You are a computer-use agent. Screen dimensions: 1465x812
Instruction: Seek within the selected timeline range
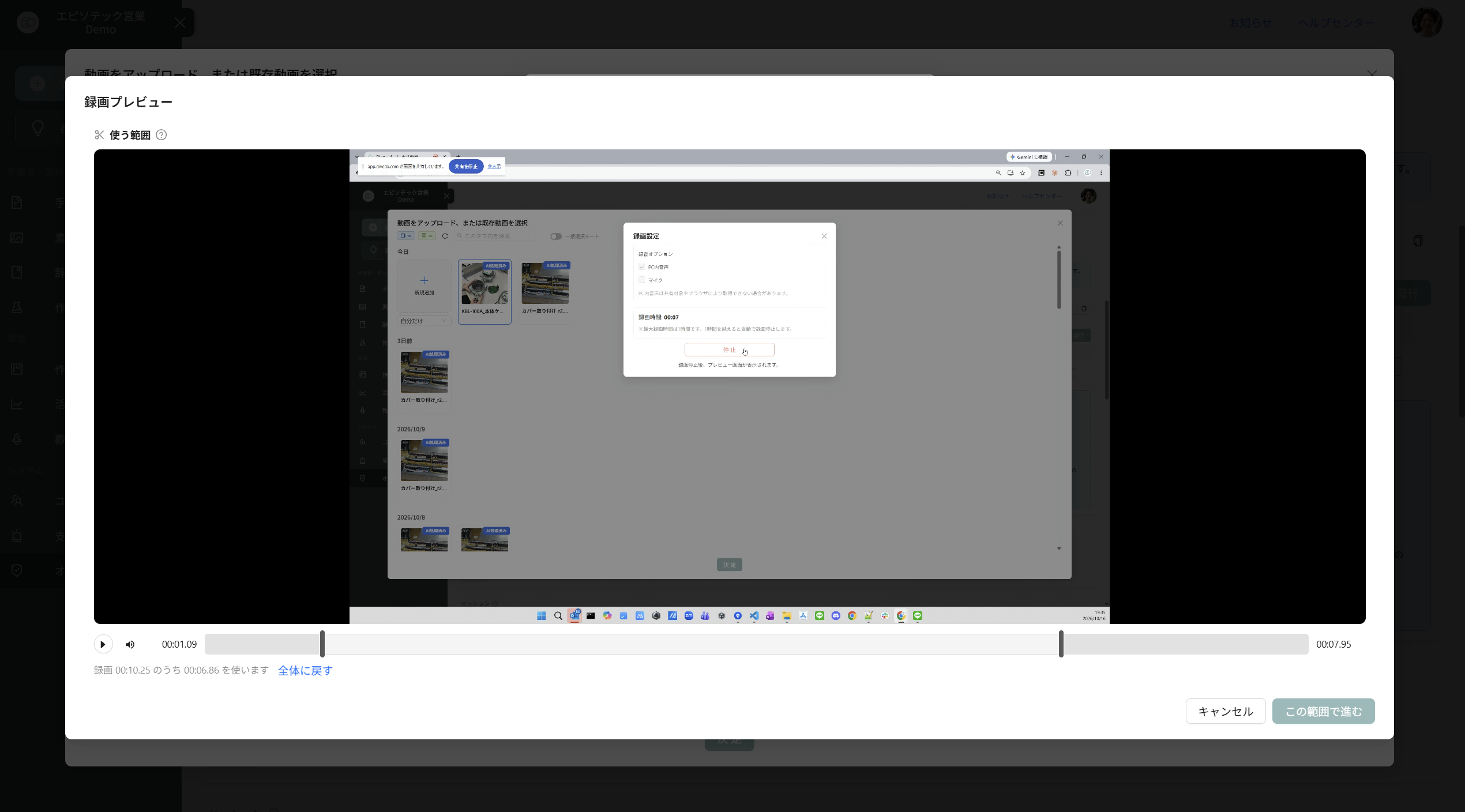[692, 644]
